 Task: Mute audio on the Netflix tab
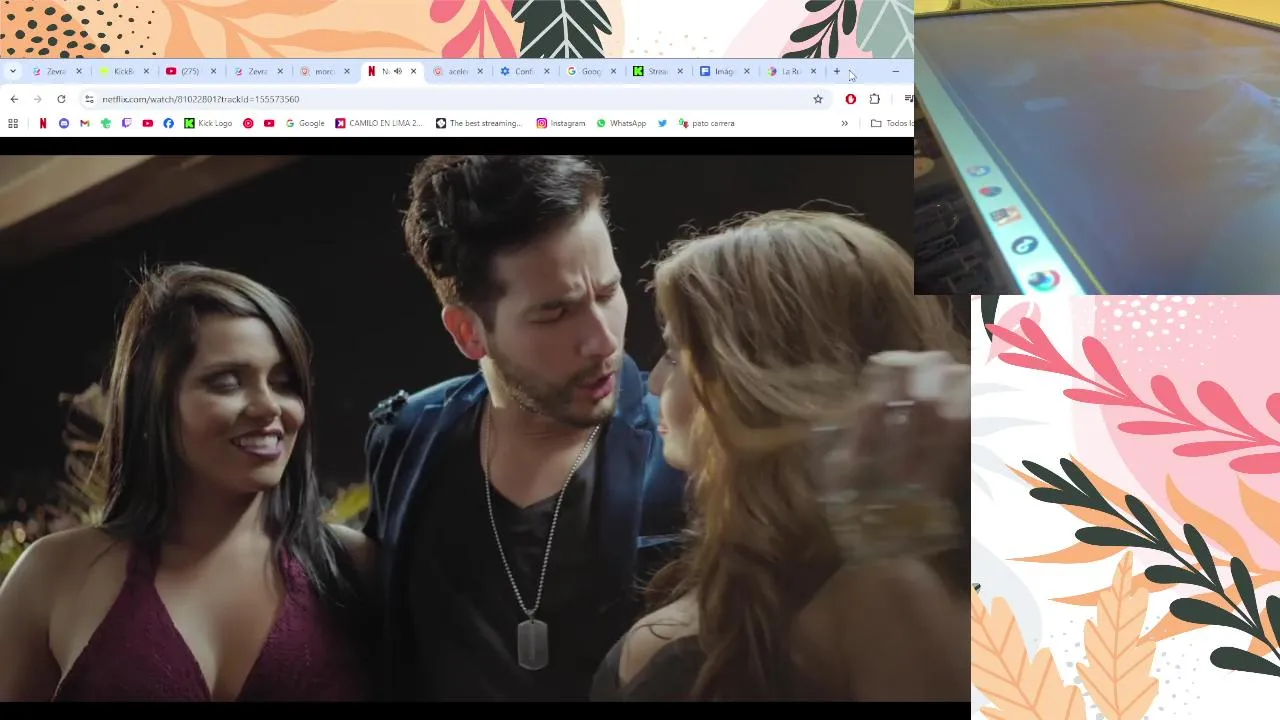[398, 71]
